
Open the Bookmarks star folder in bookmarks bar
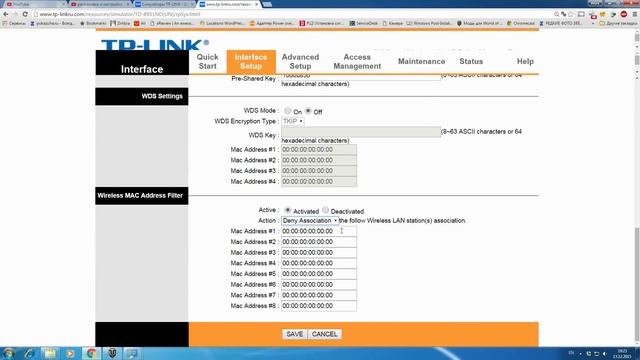coord(93,24)
